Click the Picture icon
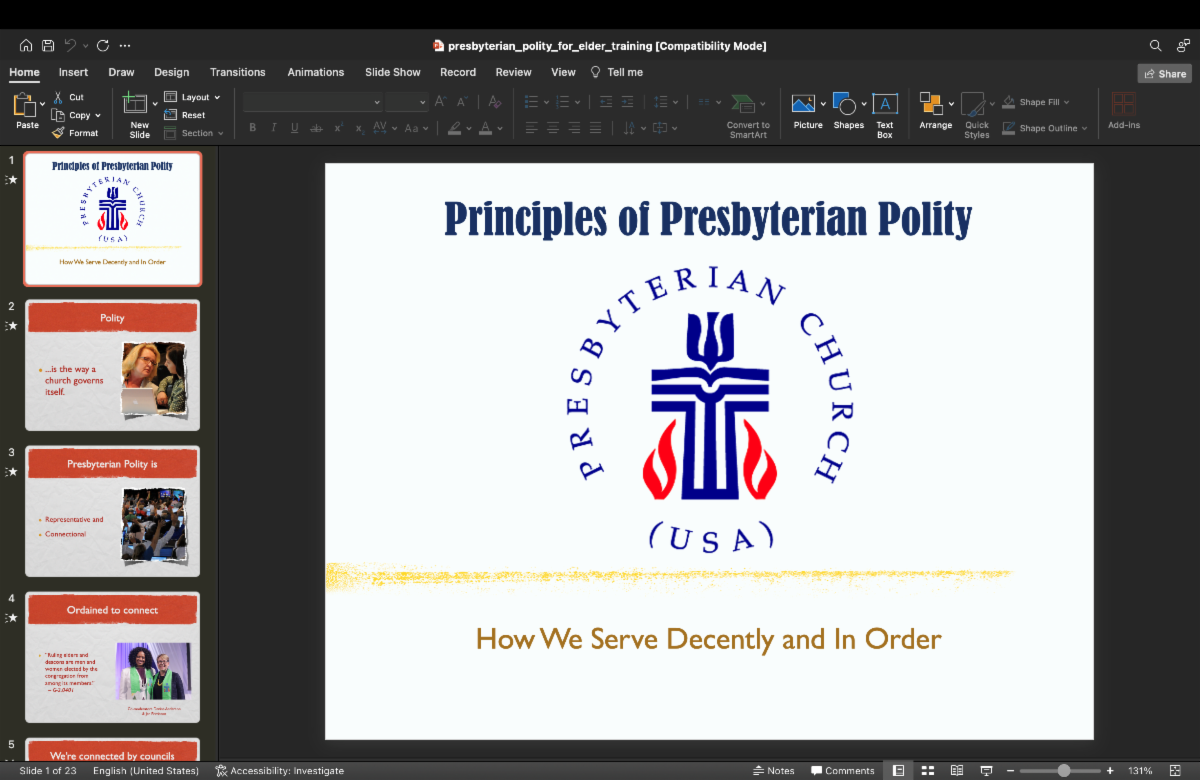Viewport: 1200px width, 780px height. click(x=803, y=104)
